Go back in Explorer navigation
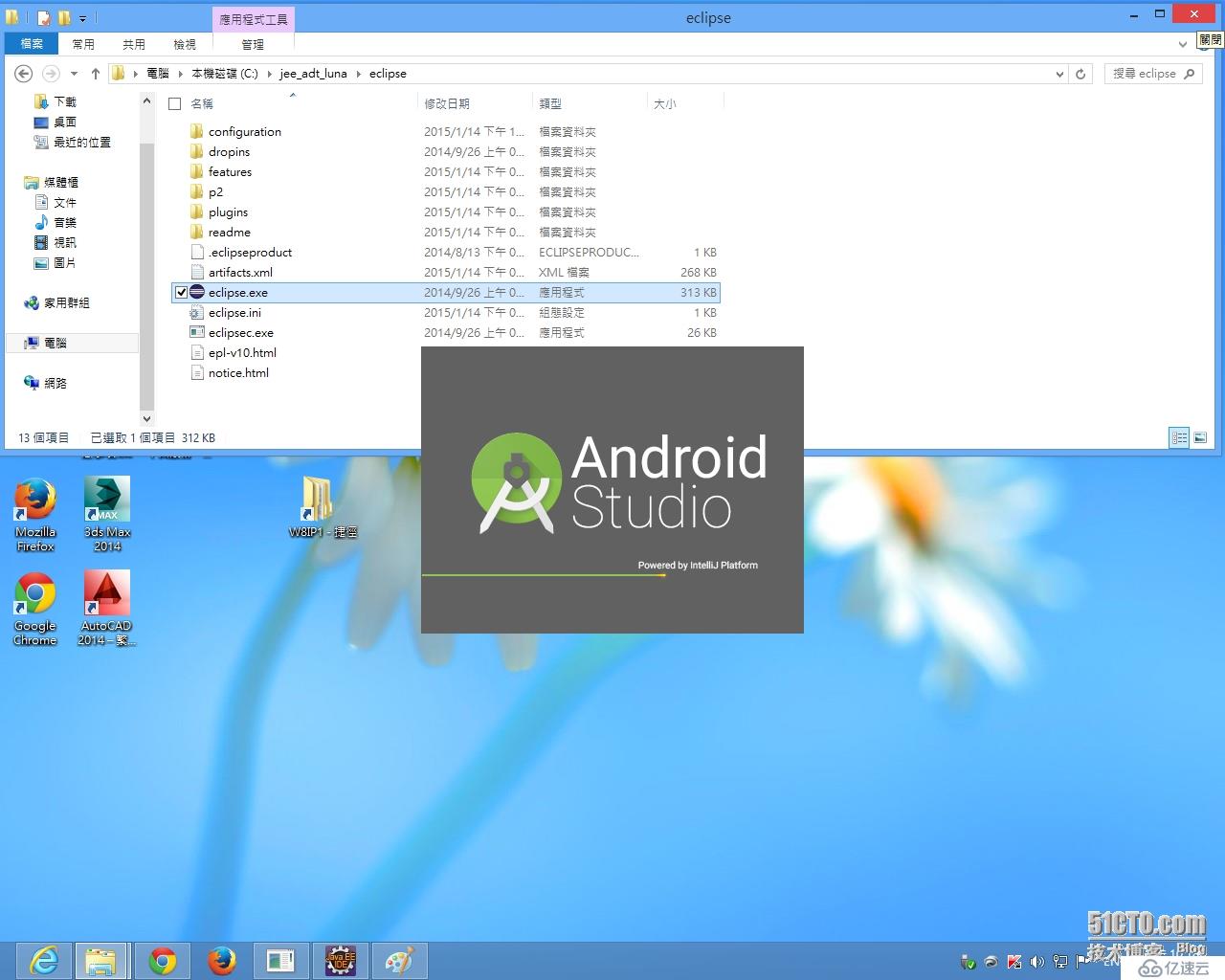The width and height of the screenshot is (1225, 980). click(24, 74)
